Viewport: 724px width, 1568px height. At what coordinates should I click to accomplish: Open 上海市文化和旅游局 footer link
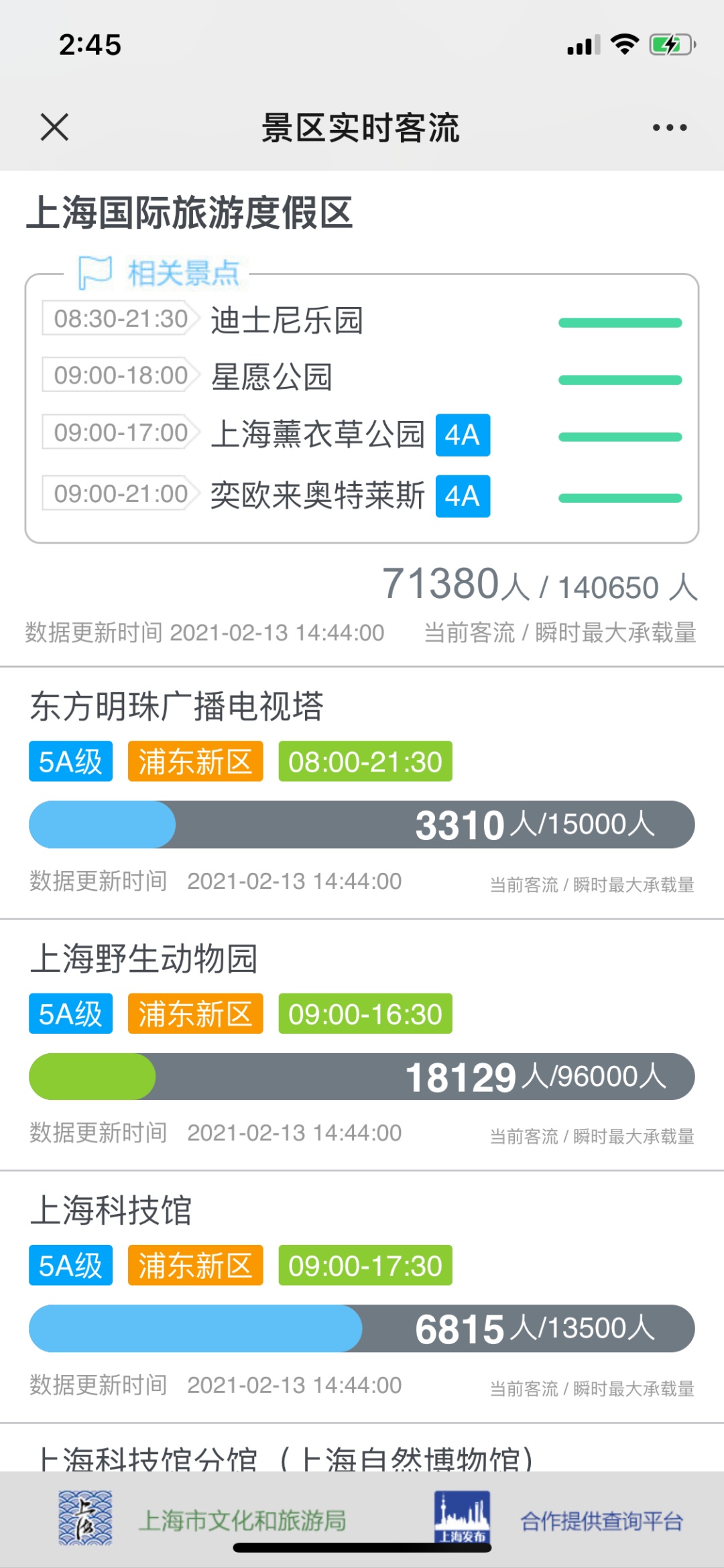click(242, 1520)
